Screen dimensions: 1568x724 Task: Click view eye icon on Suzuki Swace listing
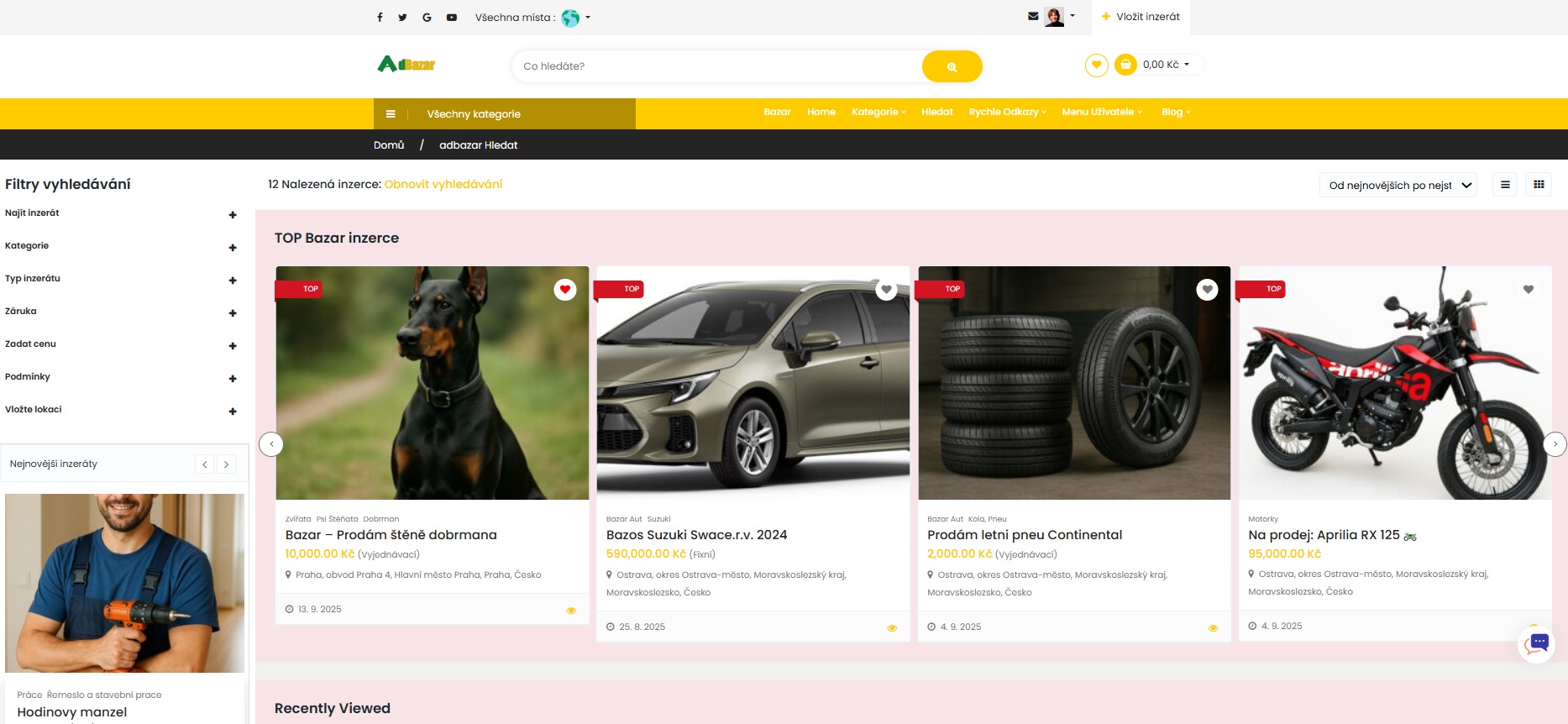click(x=892, y=628)
